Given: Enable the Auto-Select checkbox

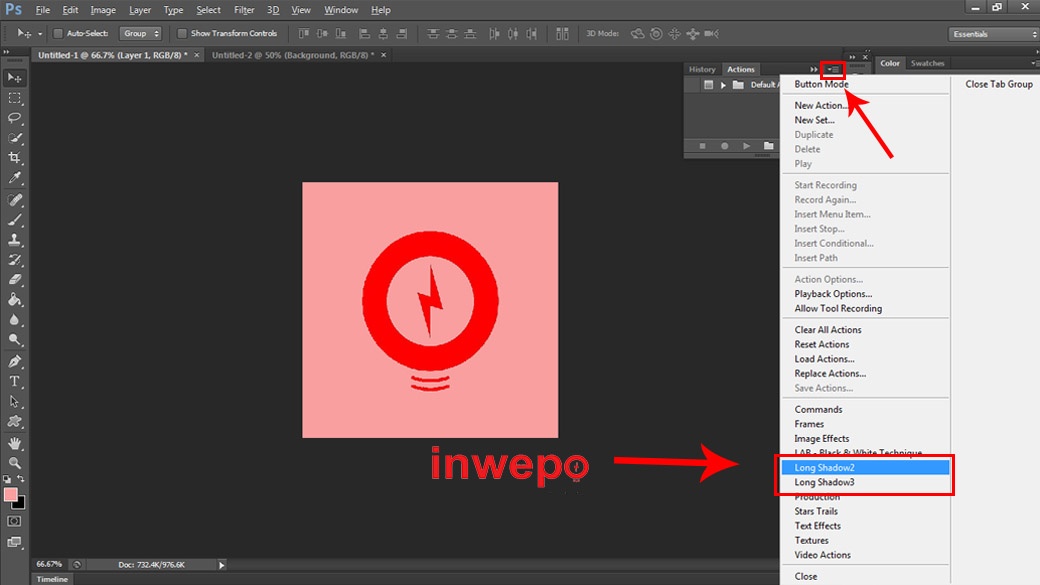Looking at the screenshot, I should click(58, 34).
